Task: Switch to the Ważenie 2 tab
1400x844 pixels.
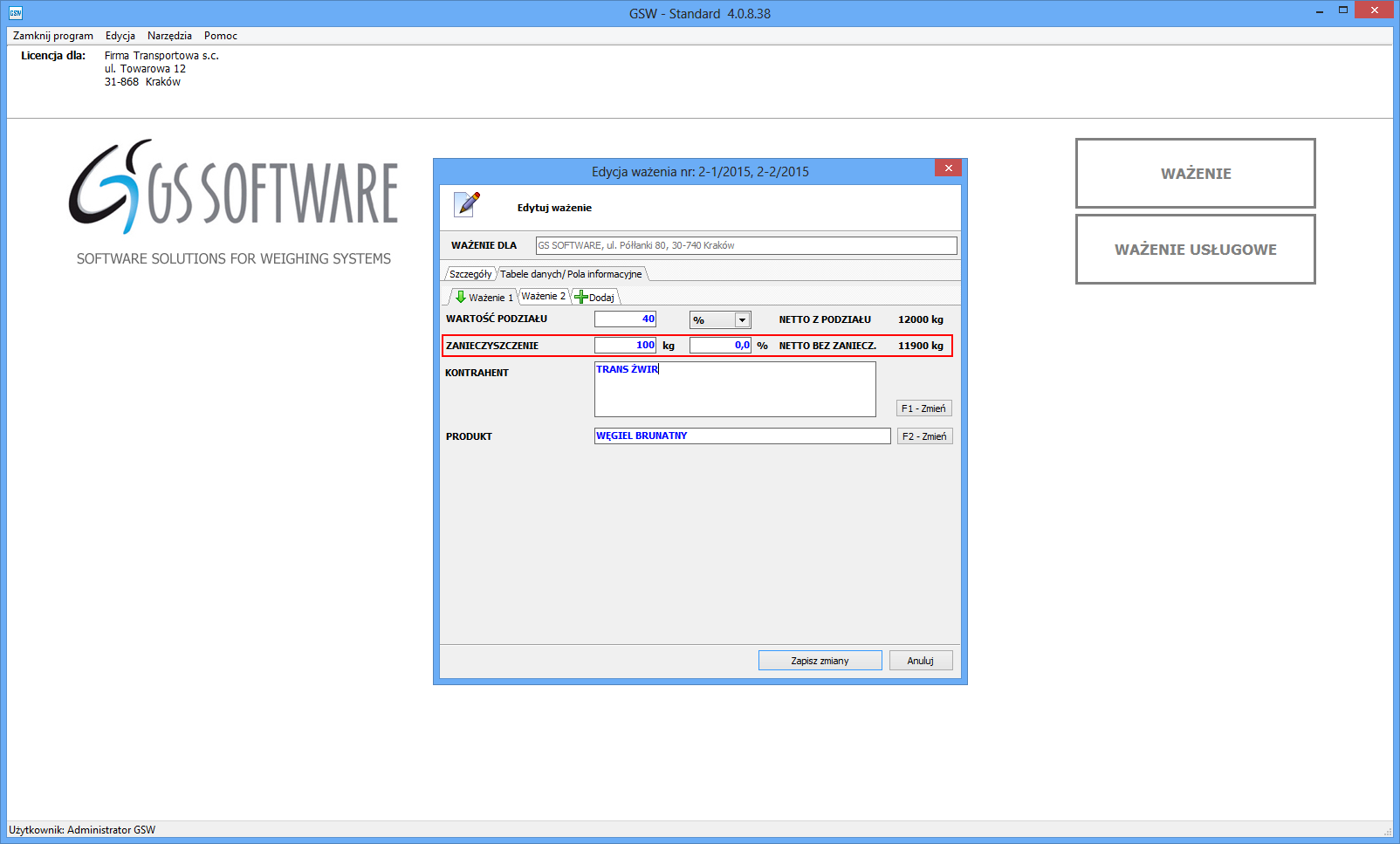Action: [543, 297]
